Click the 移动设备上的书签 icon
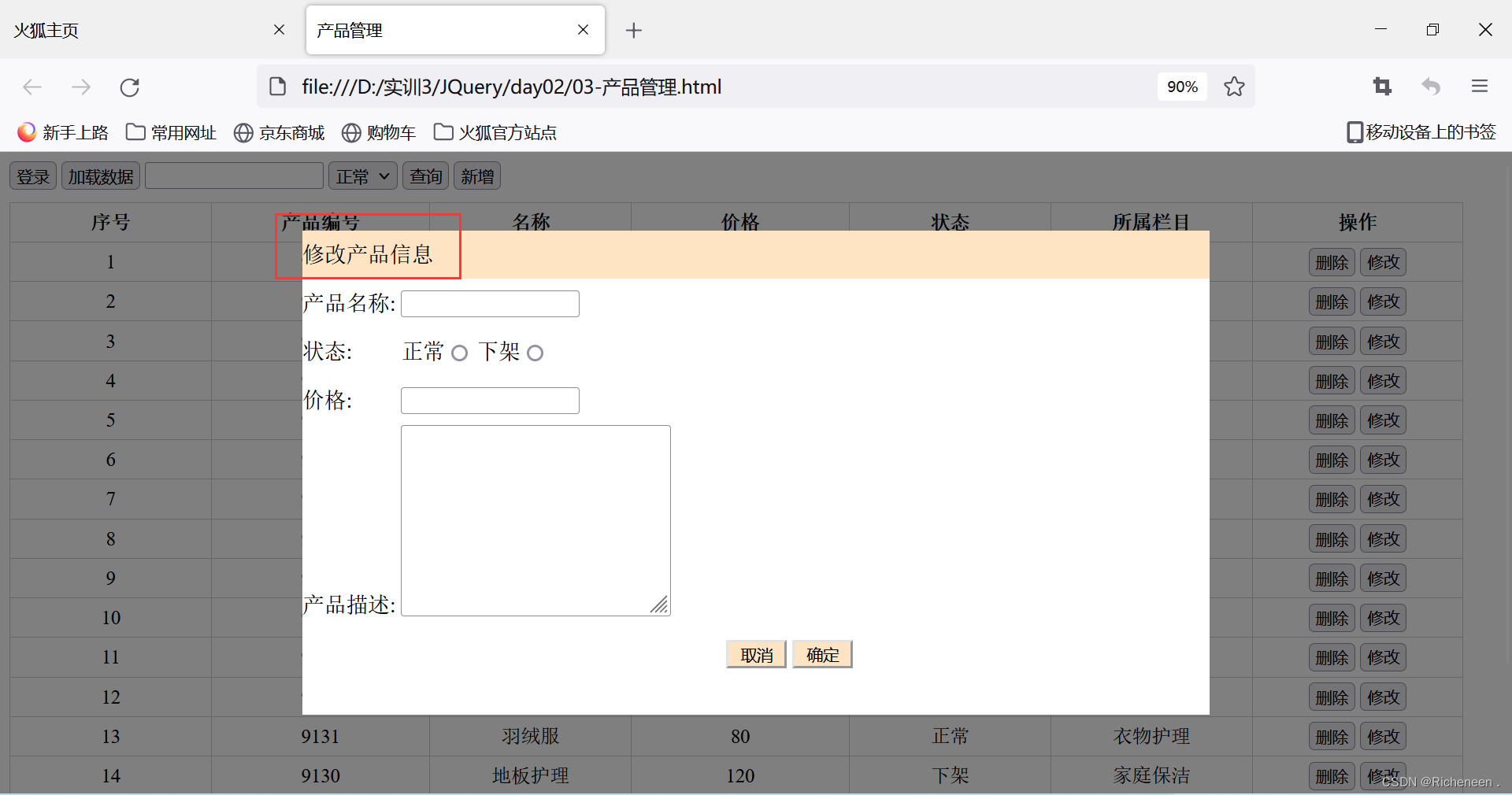Screen dimensions: 1512x795 (x=1421, y=131)
